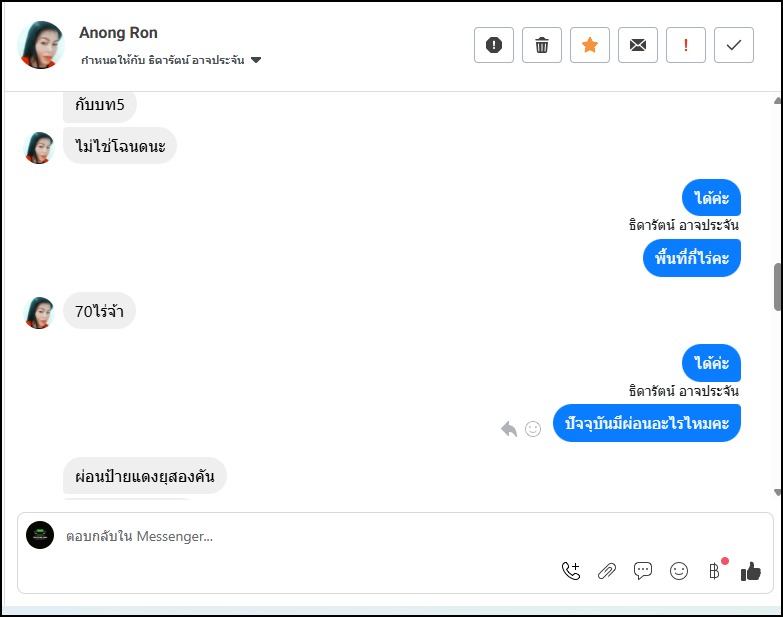React with smiley beside blue message

click(533, 429)
